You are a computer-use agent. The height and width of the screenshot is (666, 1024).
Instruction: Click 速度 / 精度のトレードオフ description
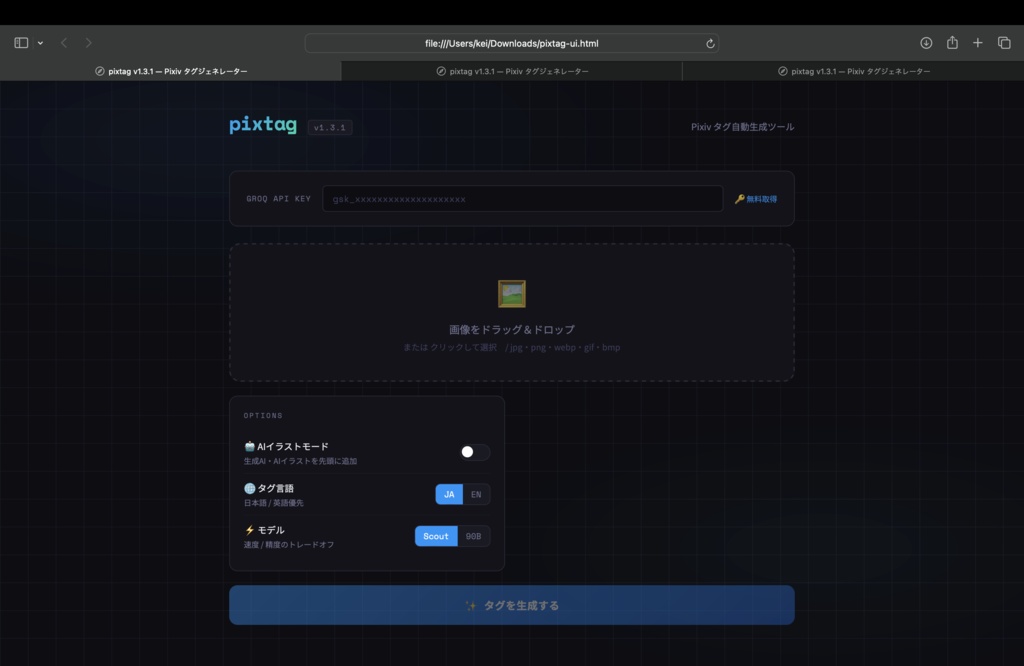[x=289, y=545]
